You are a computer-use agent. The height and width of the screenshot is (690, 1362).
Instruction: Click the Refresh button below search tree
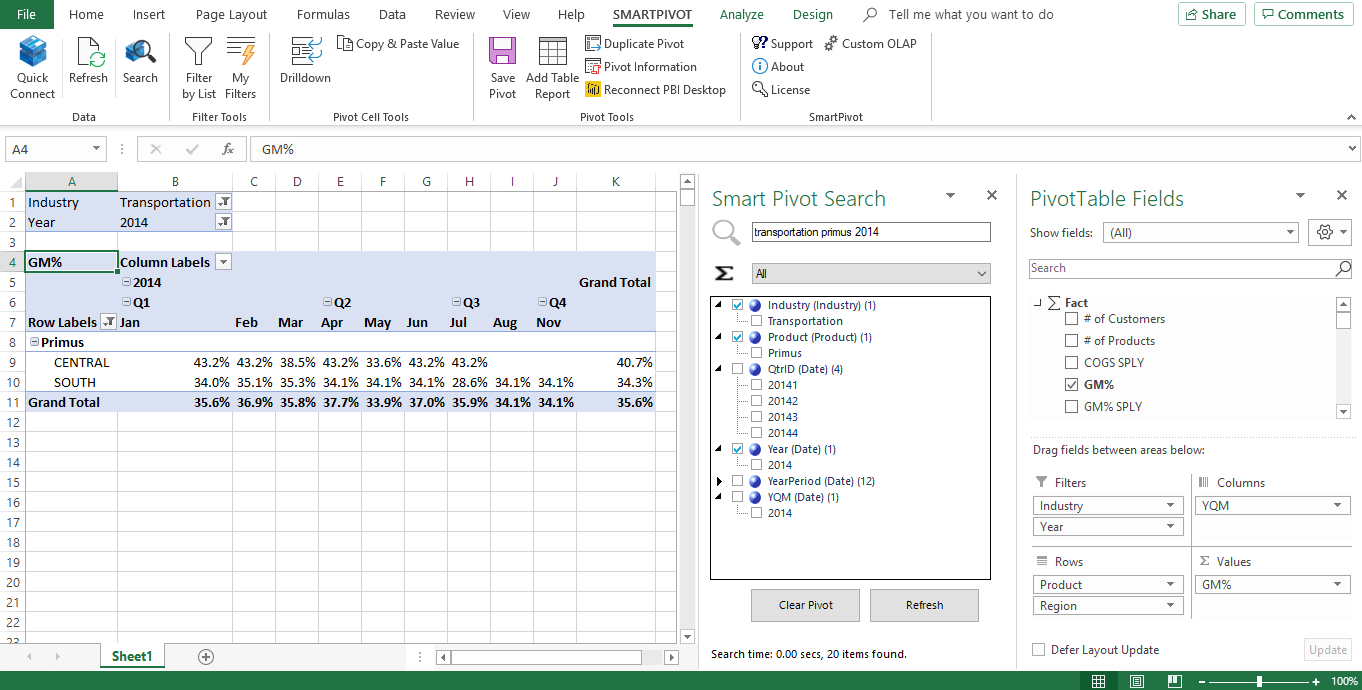pyautogui.click(x=923, y=605)
